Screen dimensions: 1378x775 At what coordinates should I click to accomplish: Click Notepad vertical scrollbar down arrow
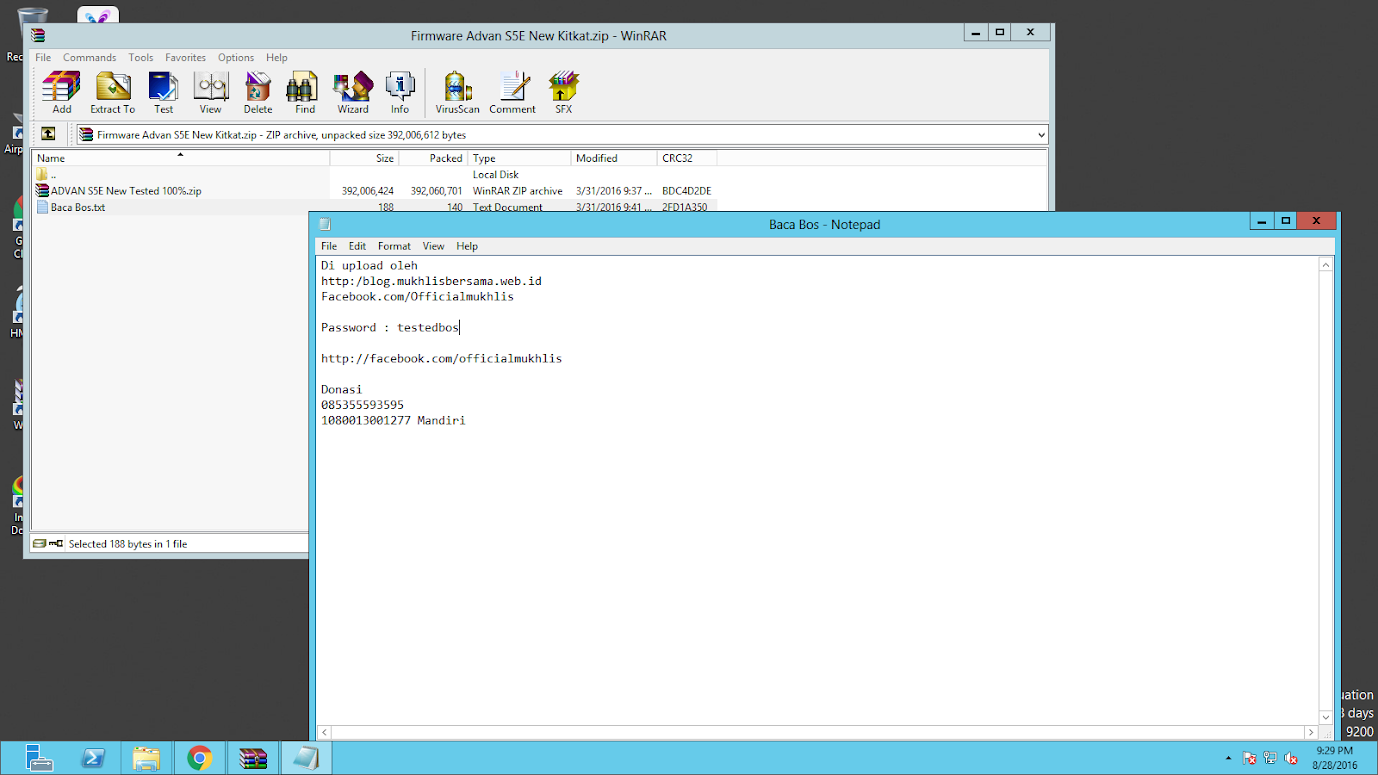click(x=1326, y=716)
